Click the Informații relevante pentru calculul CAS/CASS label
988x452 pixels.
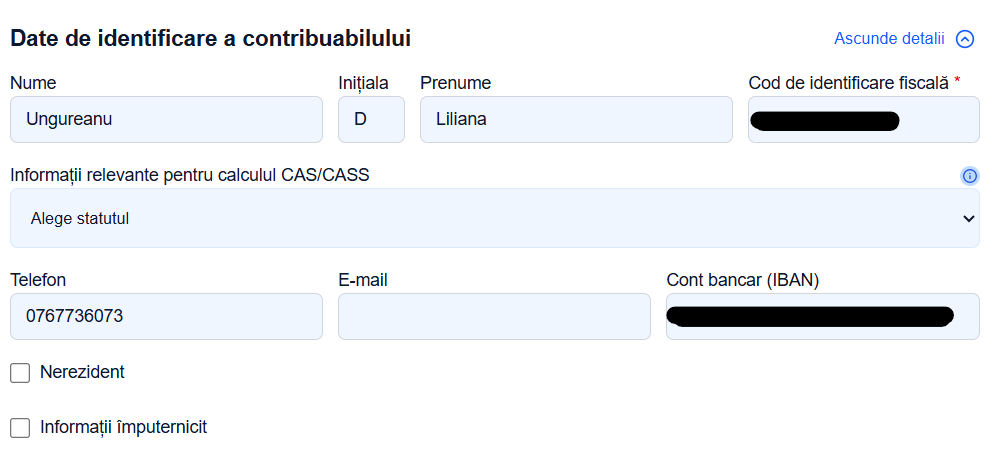coord(190,175)
